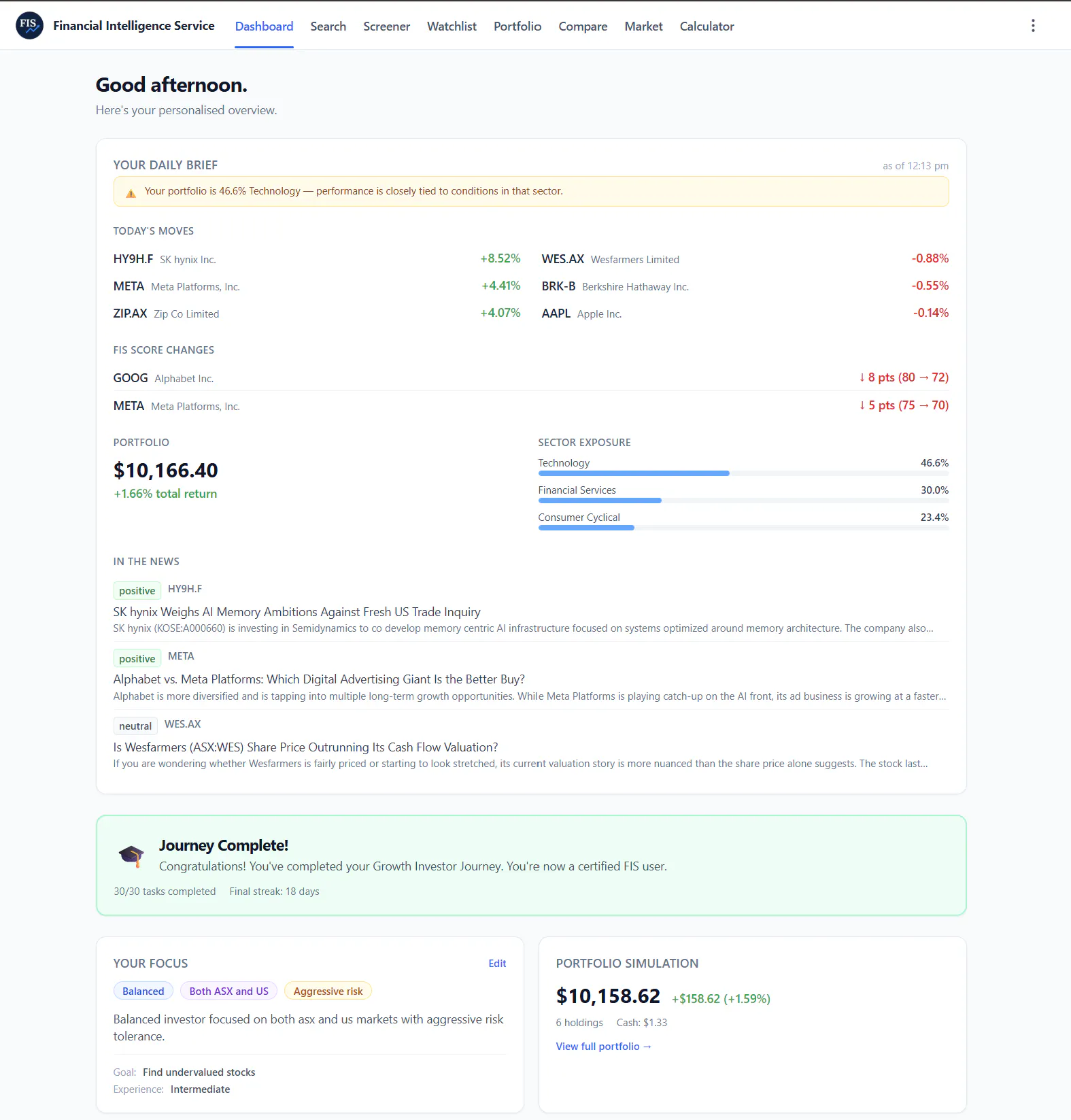Switch to the Watchlist tab

click(x=452, y=26)
